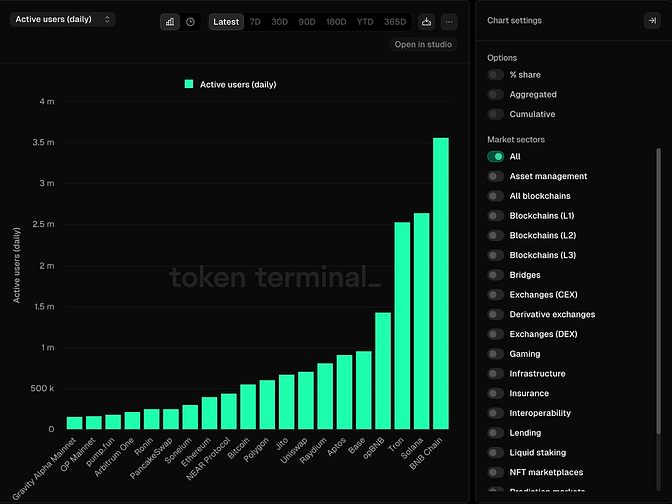Collapse the Chart settings panel arrow
Screen dimensions: 672x504
click(x=652, y=21)
